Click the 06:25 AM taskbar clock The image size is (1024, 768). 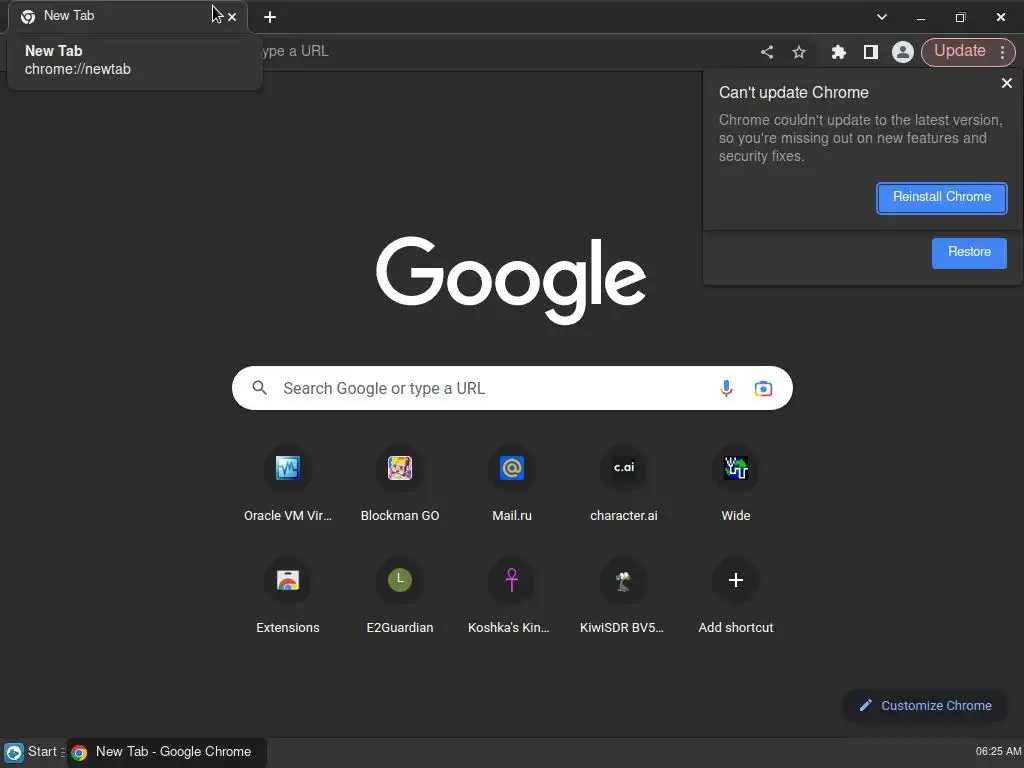coord(998,752)
